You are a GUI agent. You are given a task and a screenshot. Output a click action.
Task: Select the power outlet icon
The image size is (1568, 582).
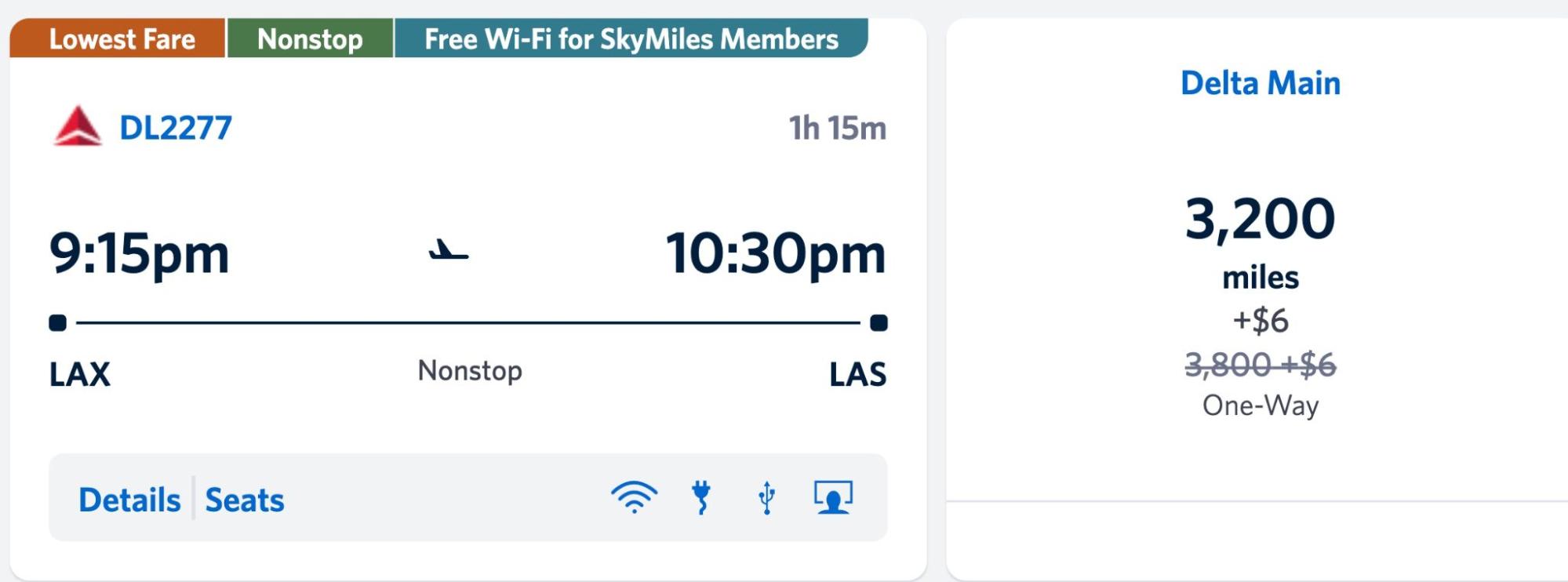700,498
